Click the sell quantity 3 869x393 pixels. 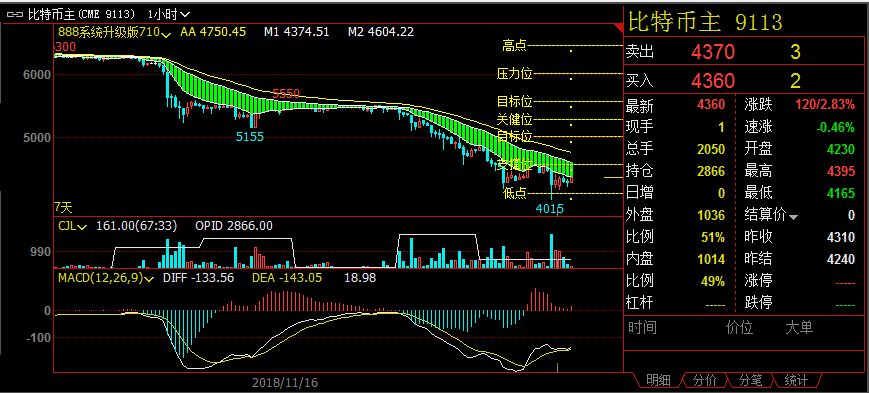795,52
